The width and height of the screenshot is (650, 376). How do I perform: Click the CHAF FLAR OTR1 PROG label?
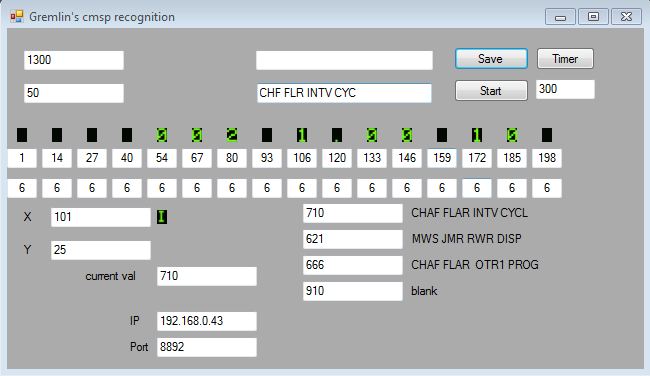475,265
